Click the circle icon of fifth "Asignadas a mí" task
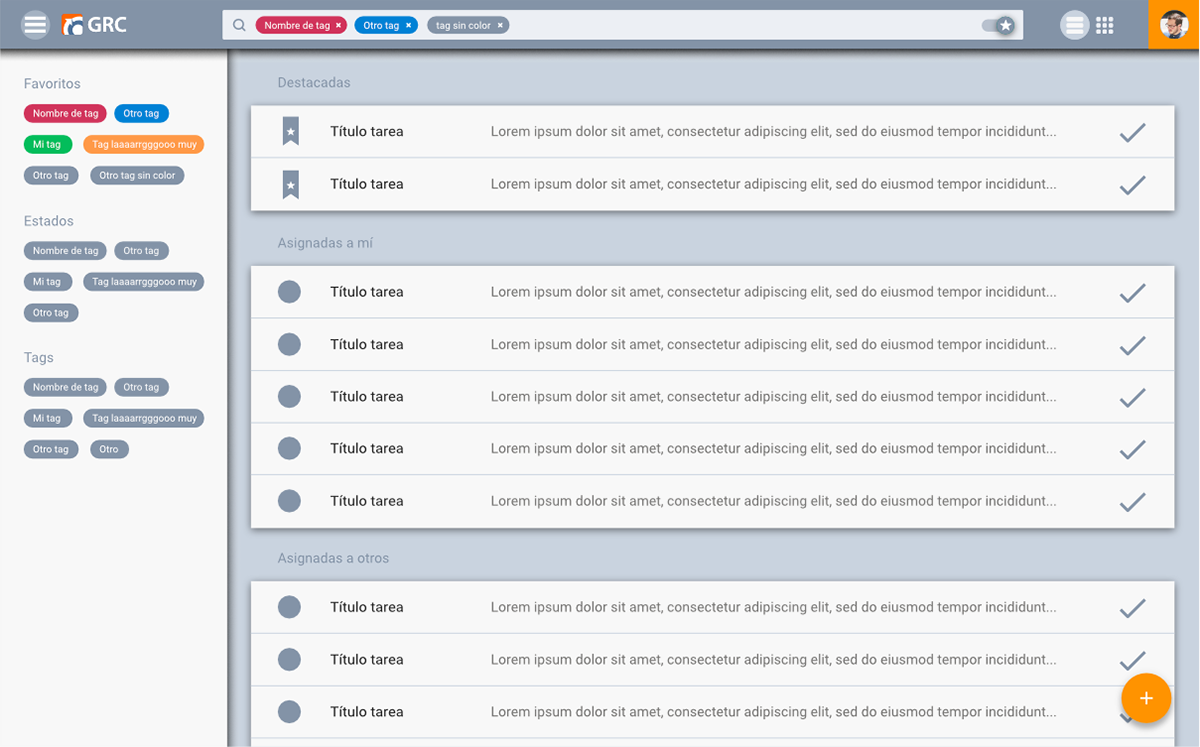 point(289,501)
